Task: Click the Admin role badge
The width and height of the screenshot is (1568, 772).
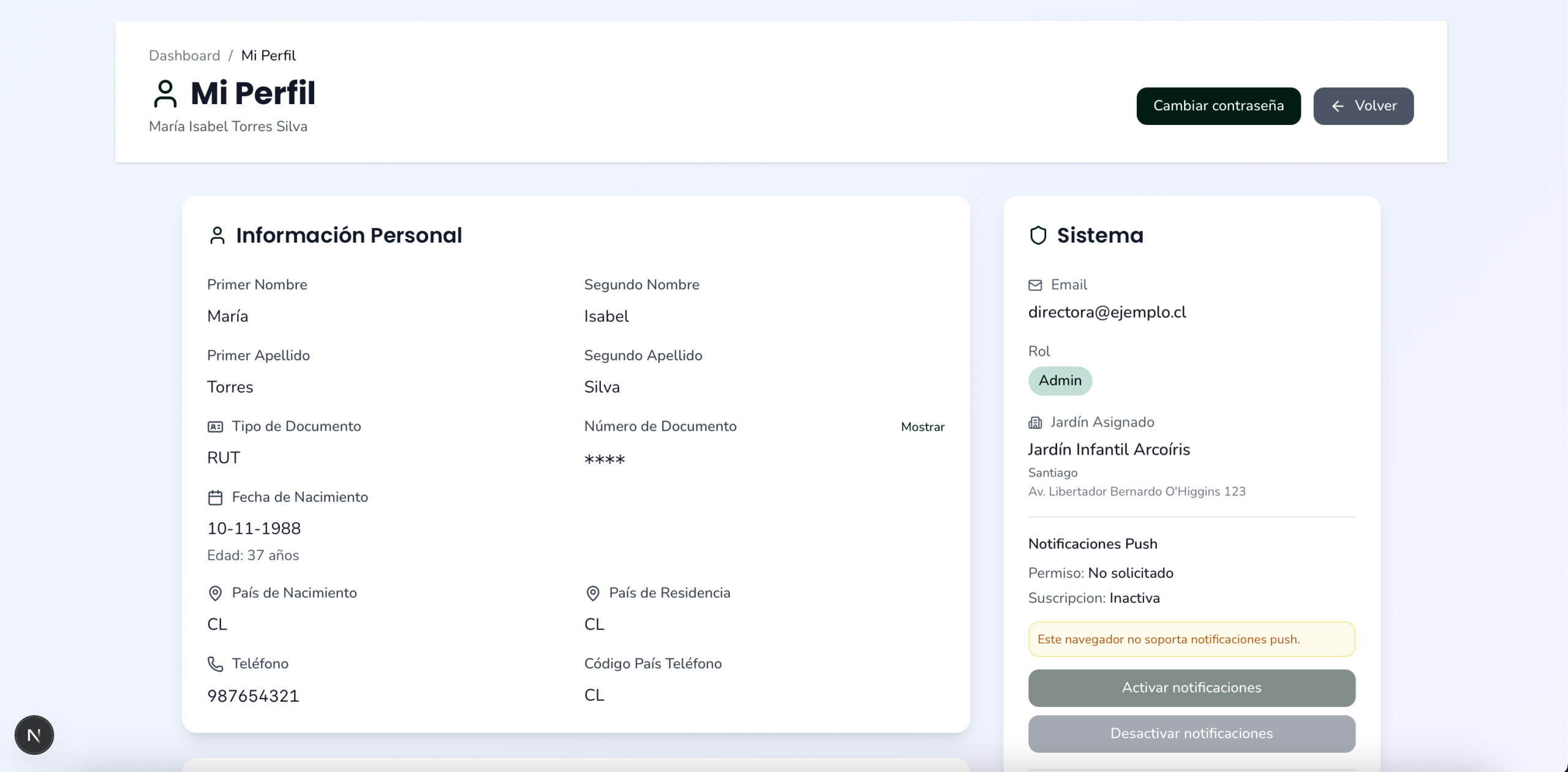Action: tap(1060, 380)
